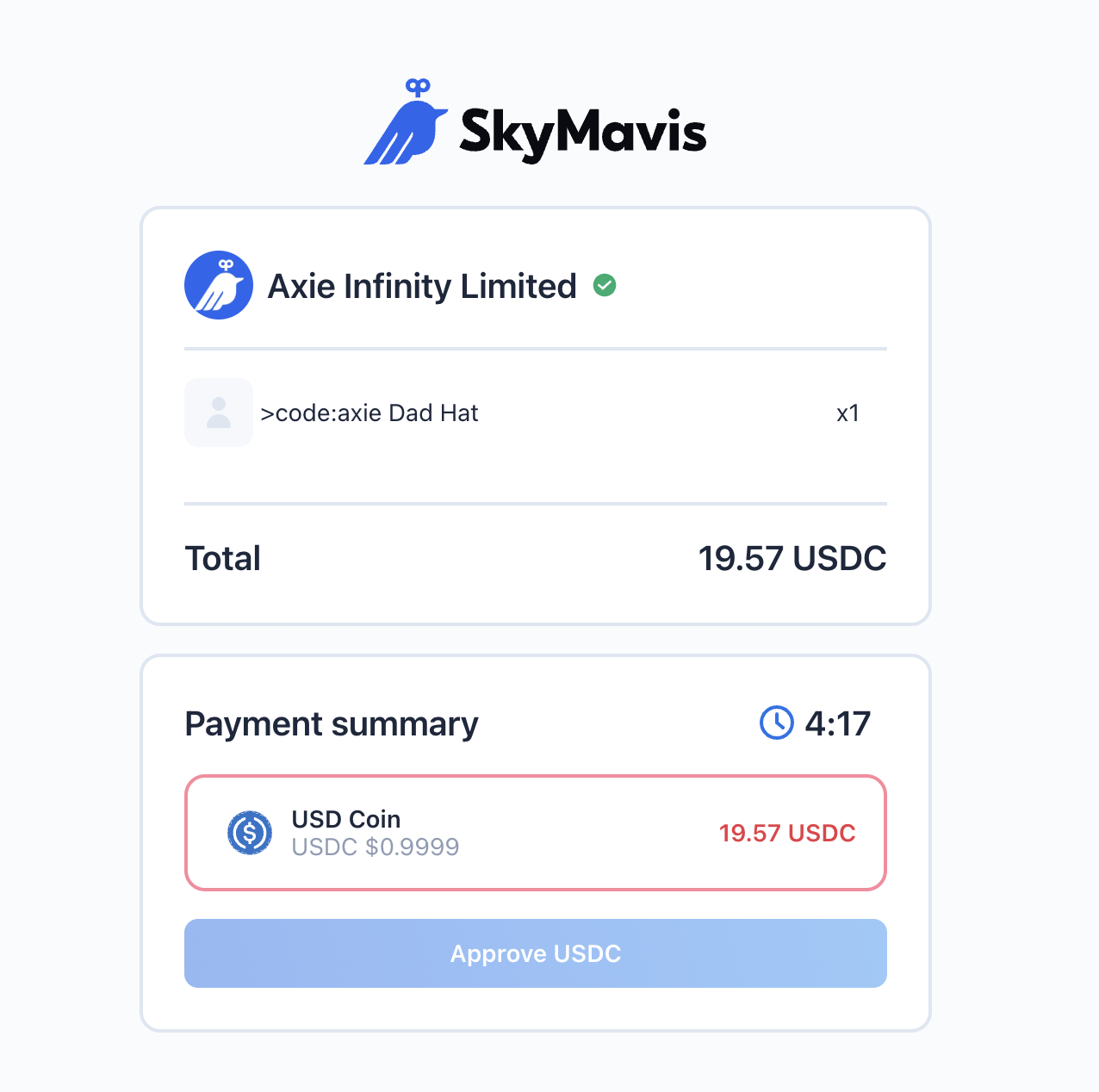This screenshot has height=1092, width=1099.
Task: Click the >code:axie Dad Hat item name
Action: [369, 413]
